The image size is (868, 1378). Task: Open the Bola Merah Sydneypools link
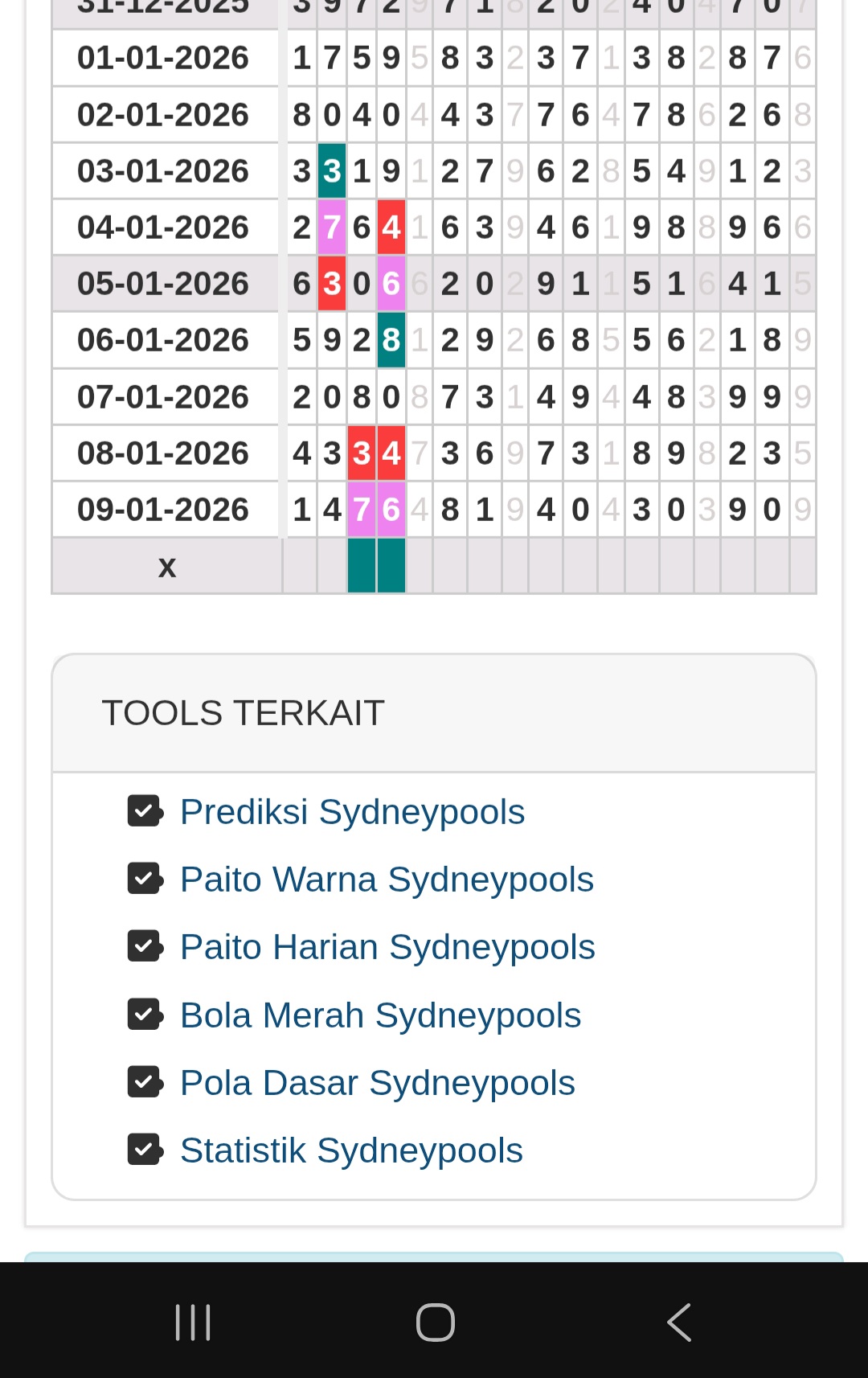(x=380, y=1015)
